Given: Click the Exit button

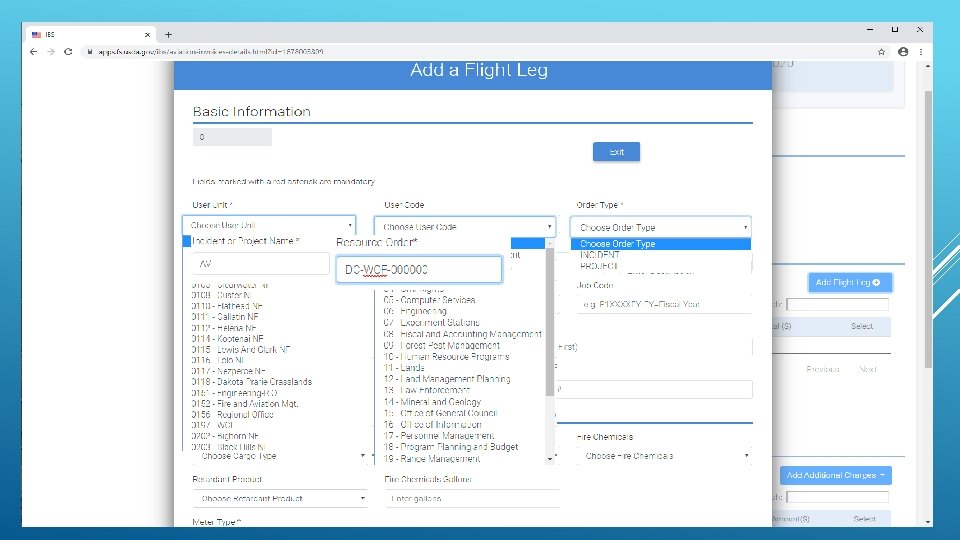Looking at the screenshot, I should pyautogui.click(x=616, y=152).
